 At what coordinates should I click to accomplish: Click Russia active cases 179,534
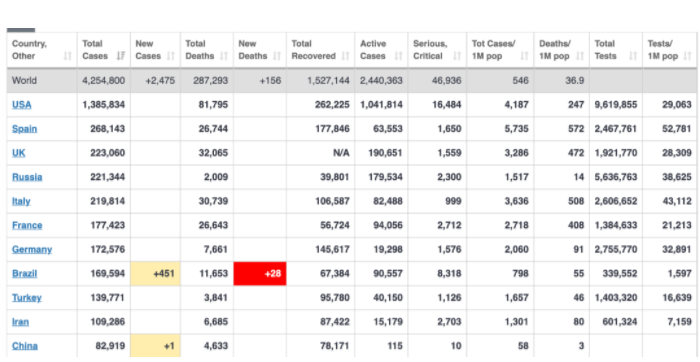(x=385, y=177)
